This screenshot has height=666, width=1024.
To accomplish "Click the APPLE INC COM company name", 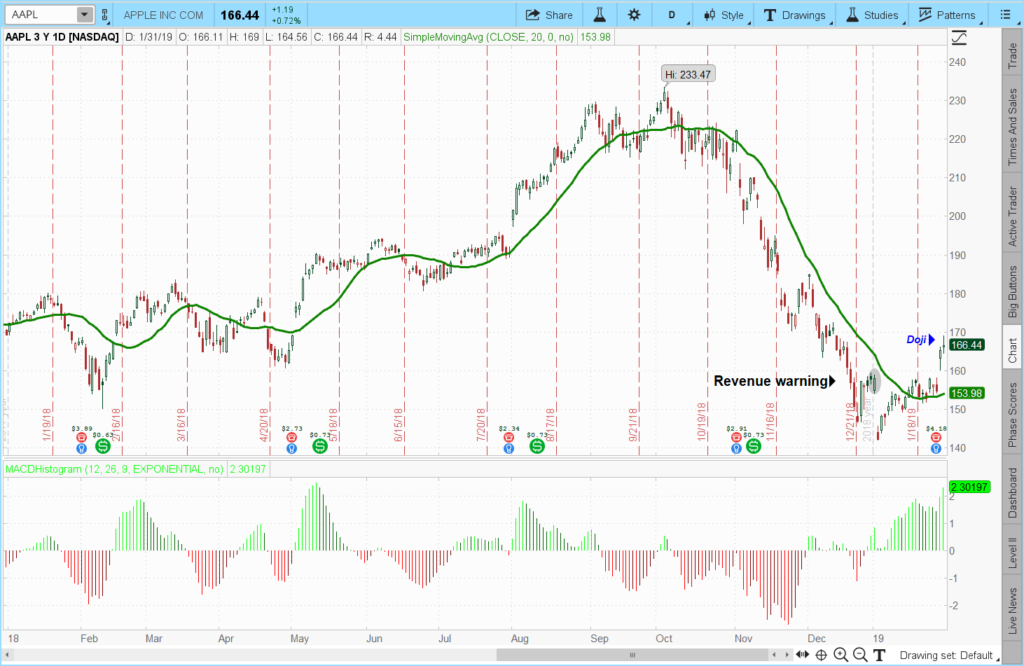I will click(163, 15).
